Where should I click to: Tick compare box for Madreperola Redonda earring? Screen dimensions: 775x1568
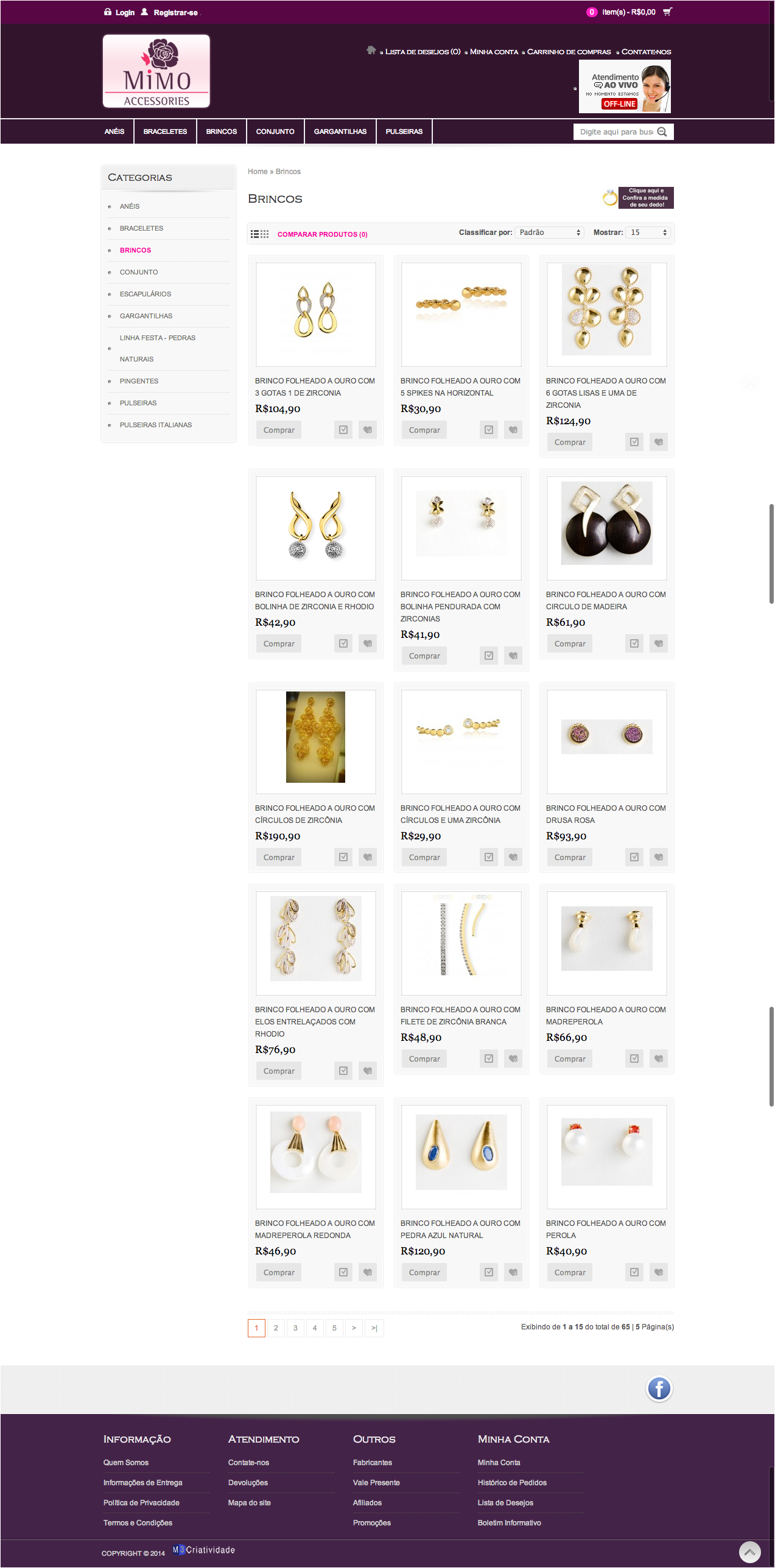point(343,1272)
